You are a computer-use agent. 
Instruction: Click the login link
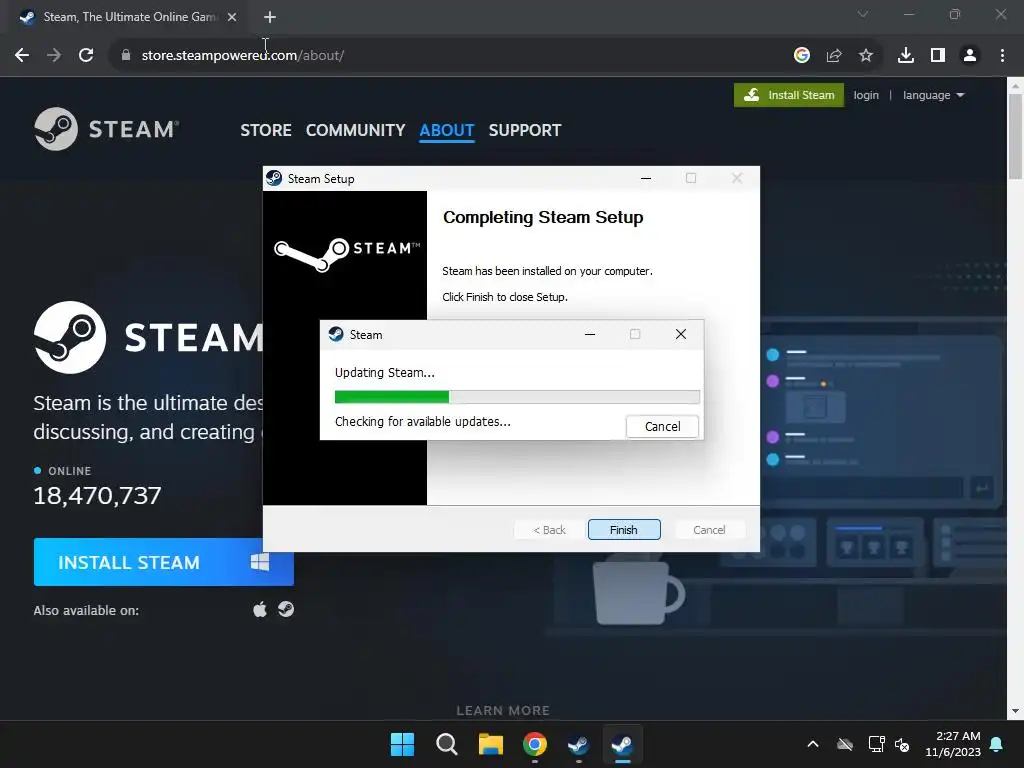coord(866,95)
